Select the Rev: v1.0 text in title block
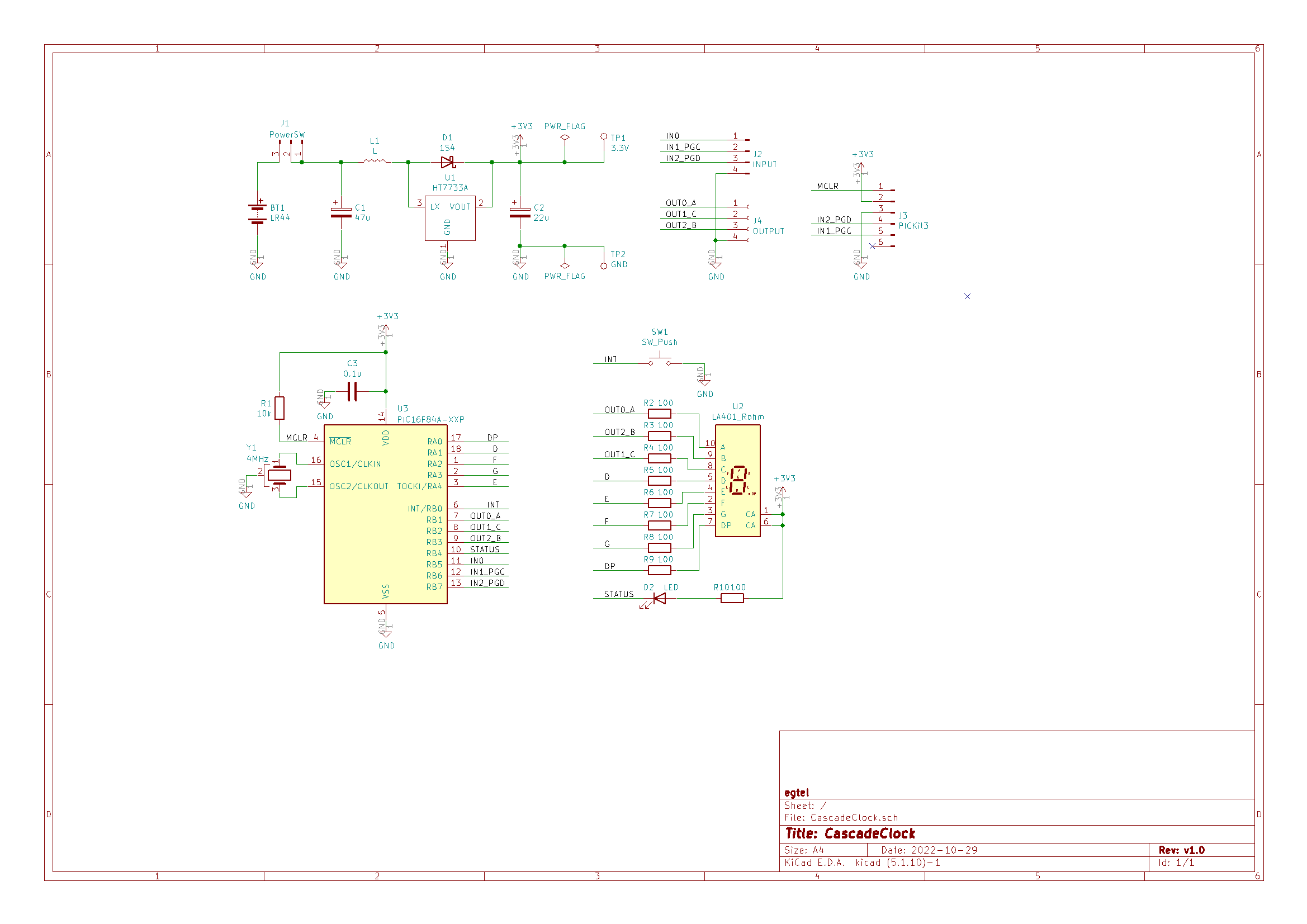 [x=1181, y=851]
